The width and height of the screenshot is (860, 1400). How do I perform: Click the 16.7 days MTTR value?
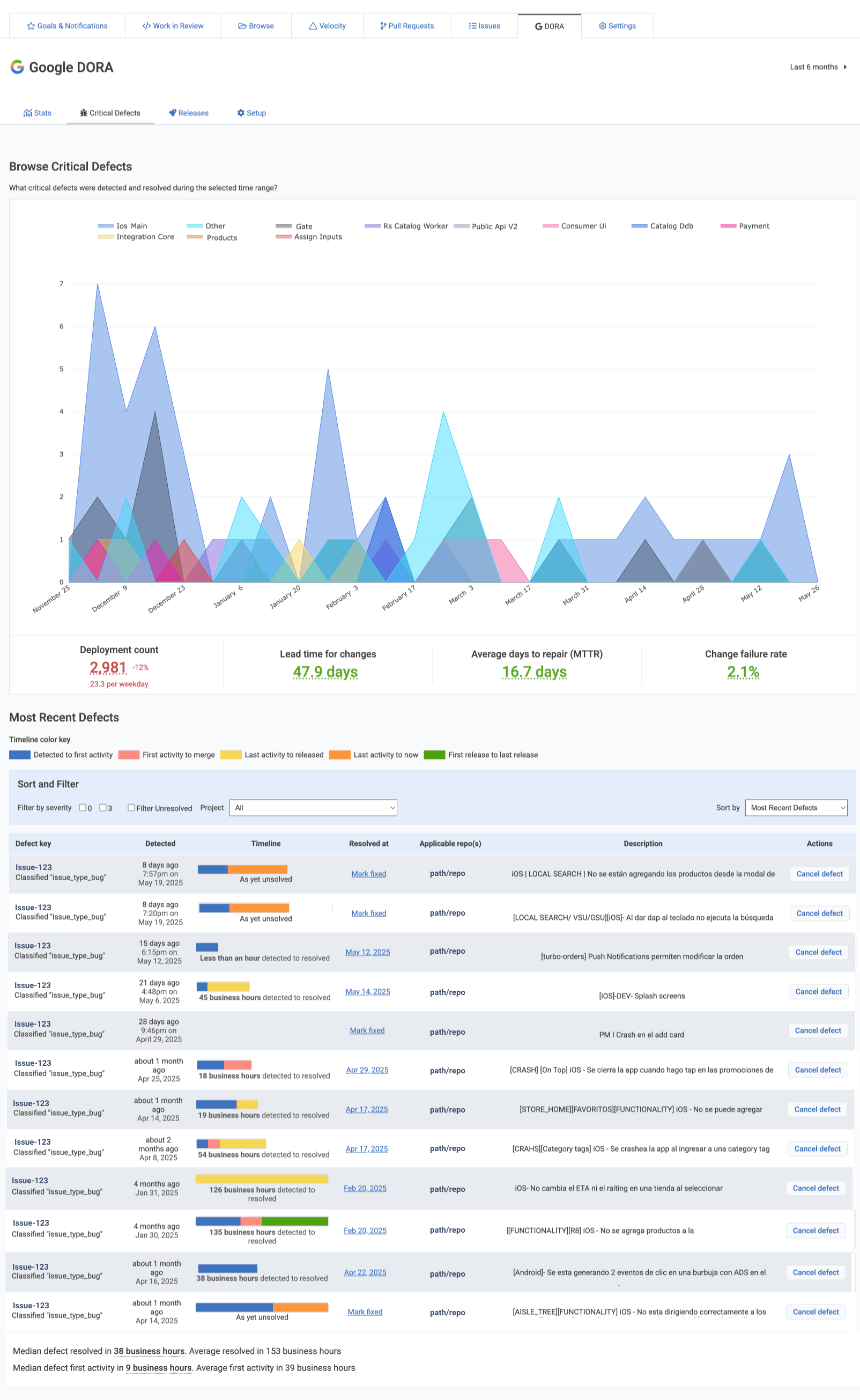(x=534, y=672)
